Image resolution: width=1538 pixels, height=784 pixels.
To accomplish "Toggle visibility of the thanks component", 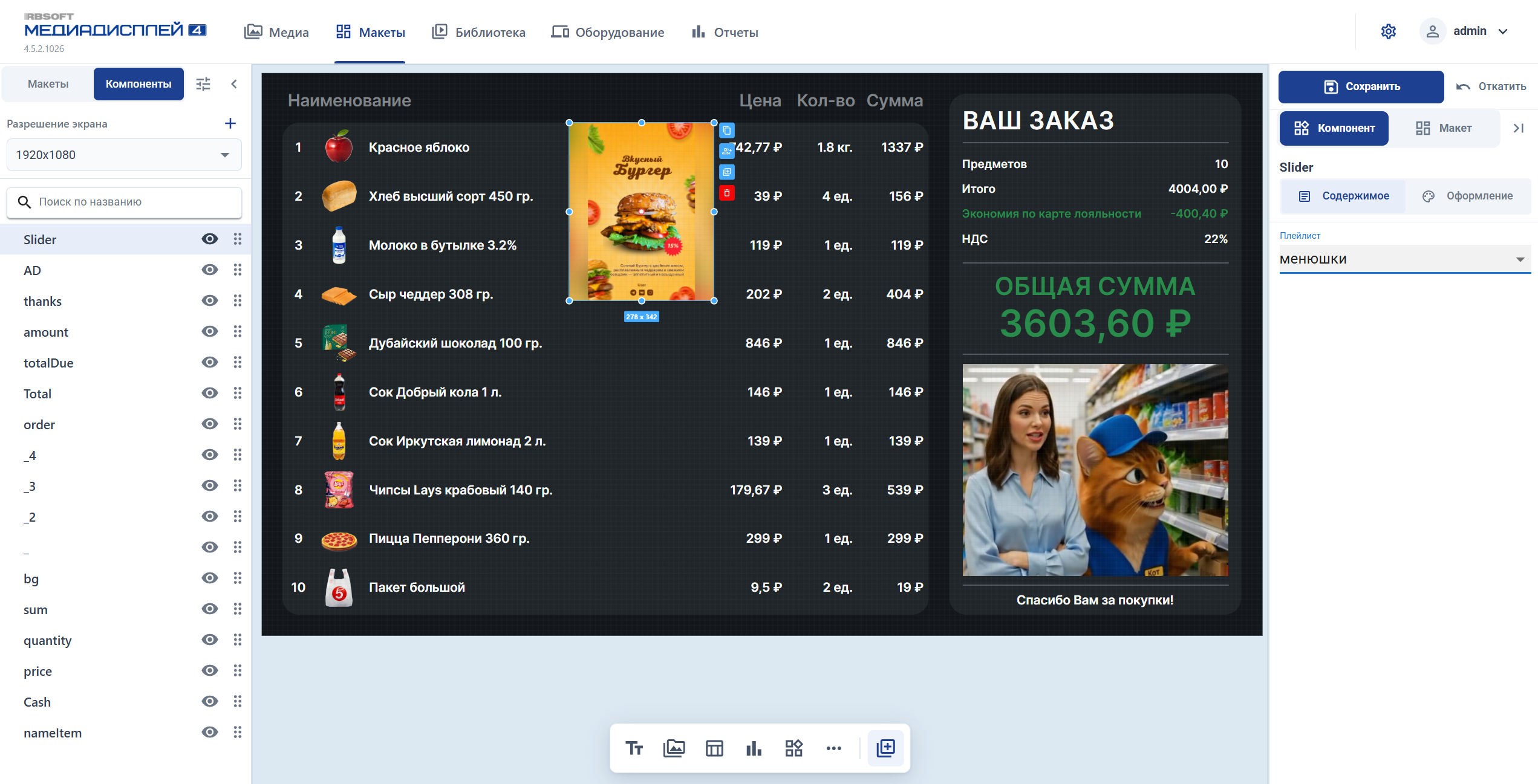I will tap(209, 300).
